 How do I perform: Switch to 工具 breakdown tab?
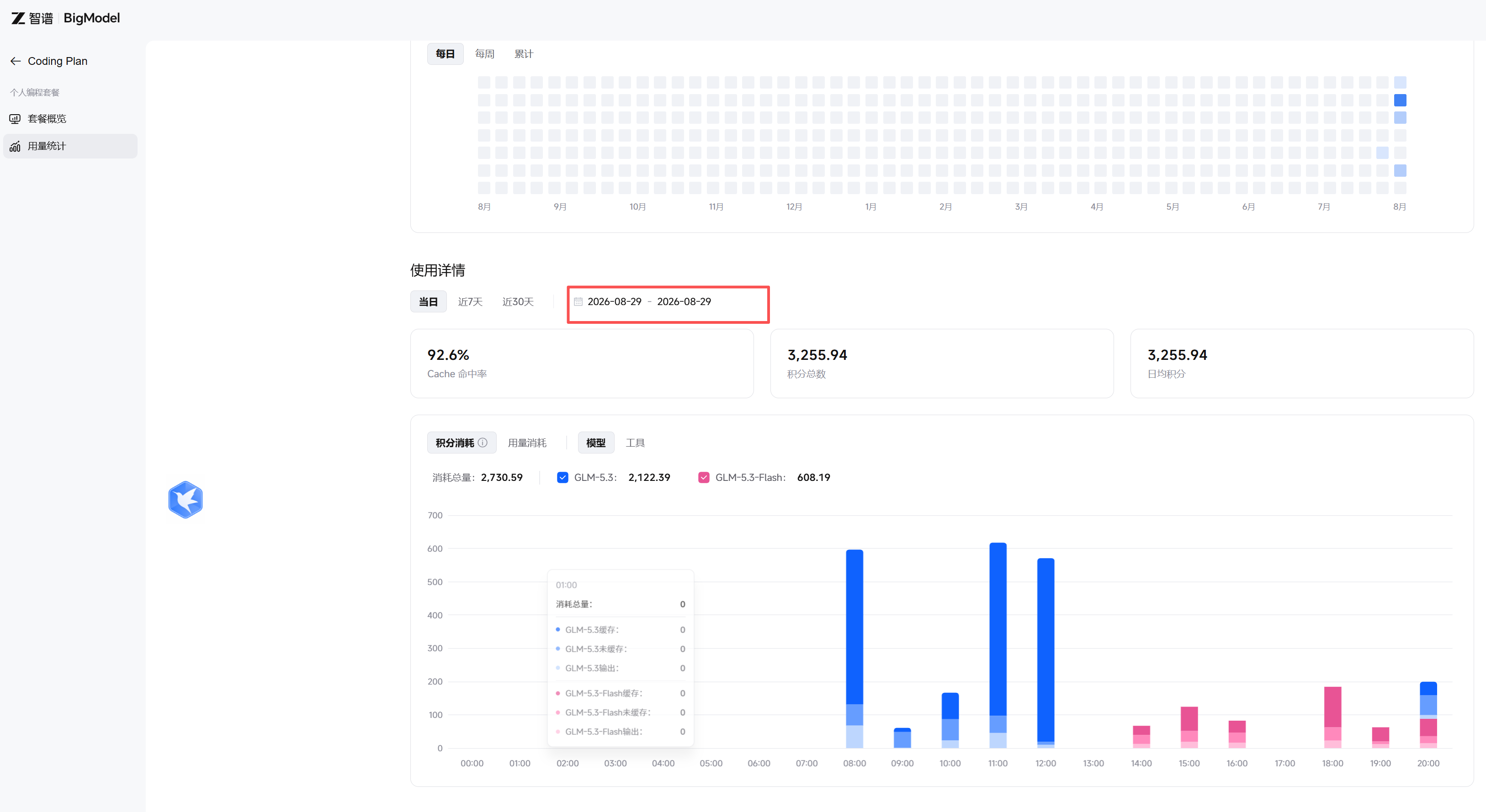point(635,443)
